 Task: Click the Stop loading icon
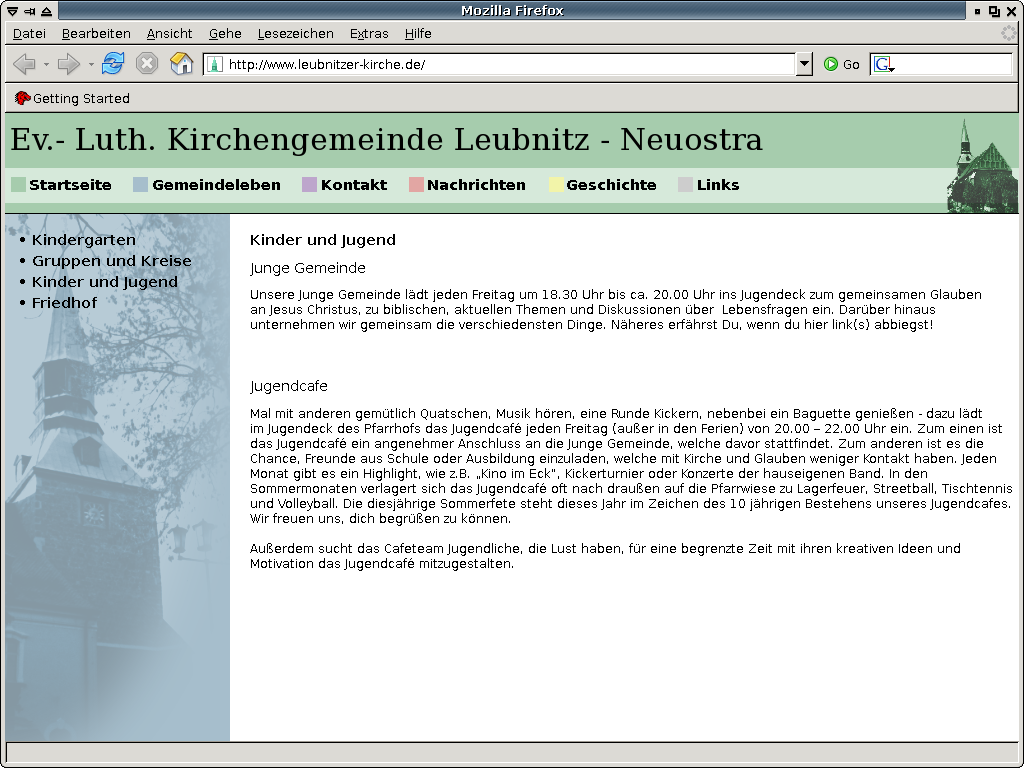pyautogui.click(x=147, y=64)
